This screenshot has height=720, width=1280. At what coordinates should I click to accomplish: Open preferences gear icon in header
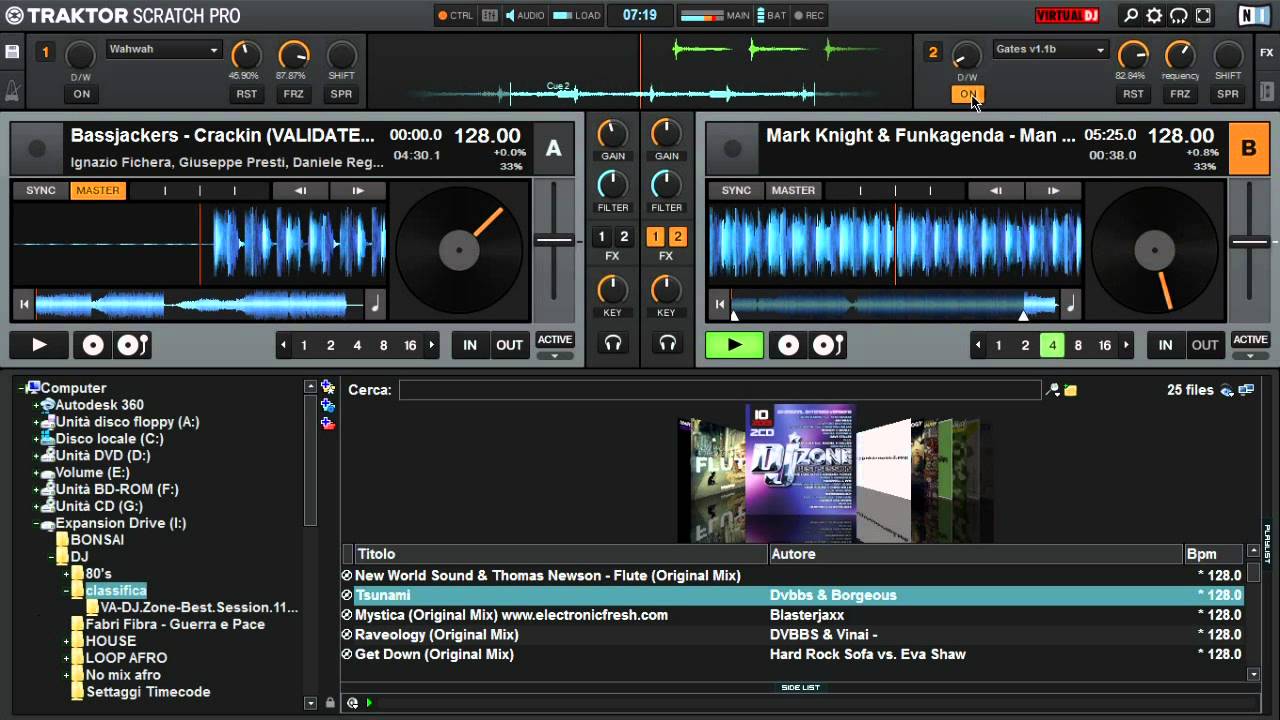1155,15
